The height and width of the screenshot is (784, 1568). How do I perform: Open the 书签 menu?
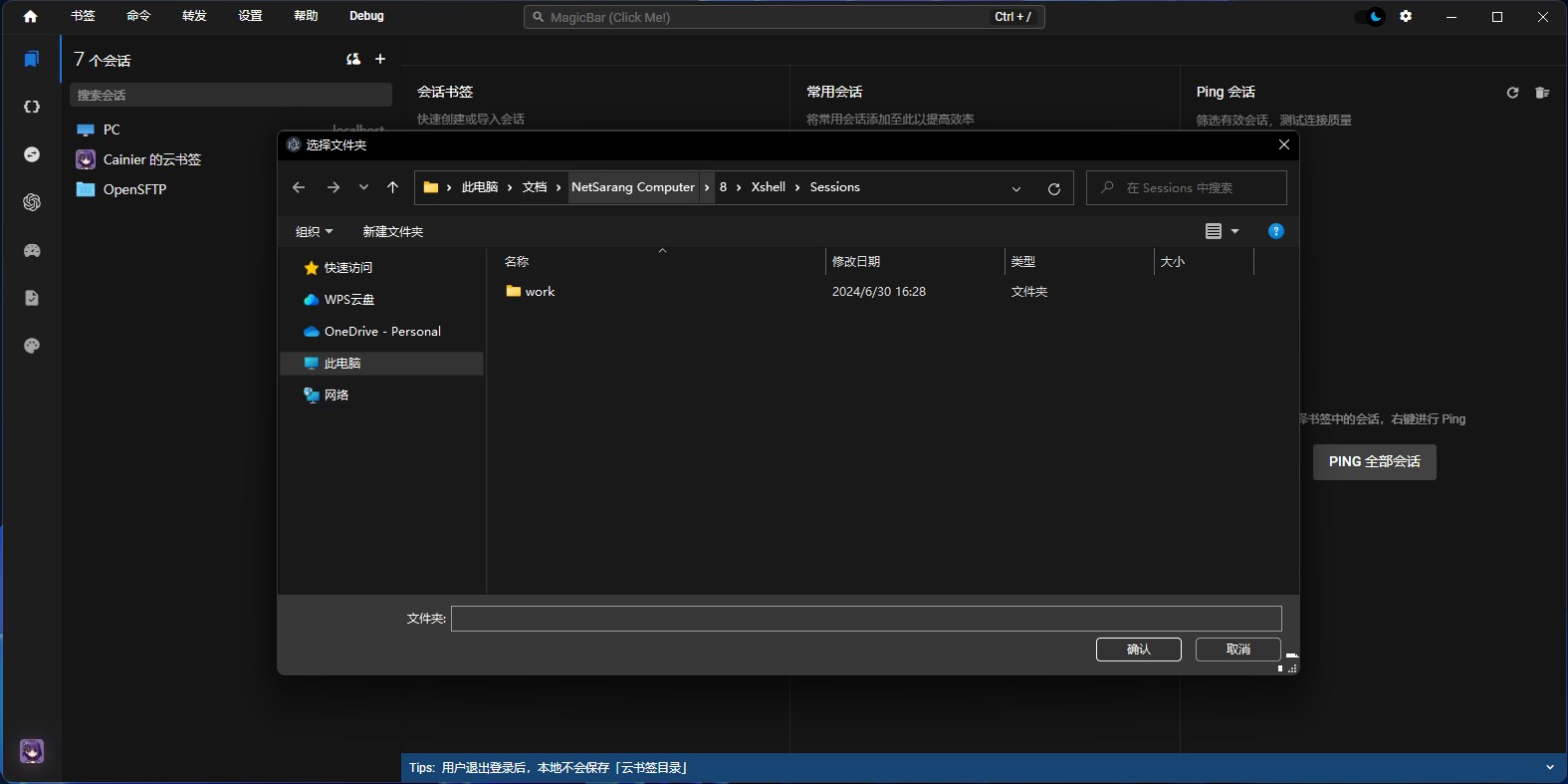pos(83,16)
